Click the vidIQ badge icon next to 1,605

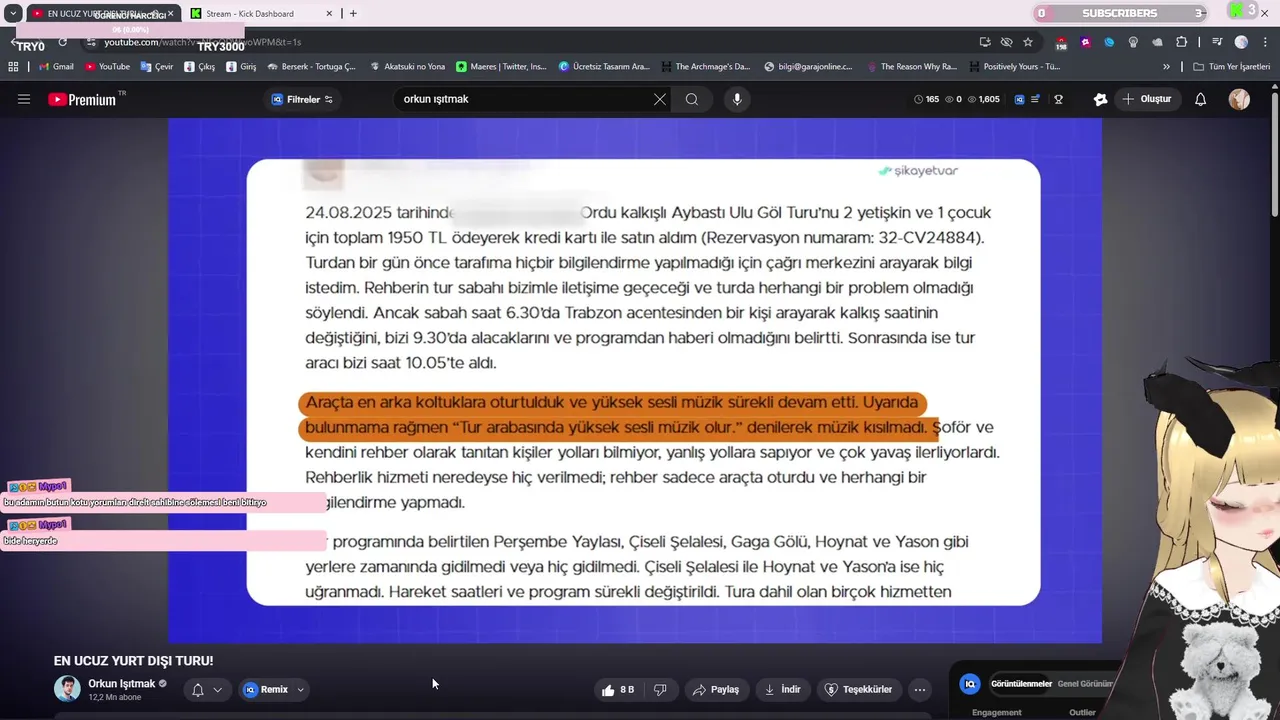[x=1019, y=99]
